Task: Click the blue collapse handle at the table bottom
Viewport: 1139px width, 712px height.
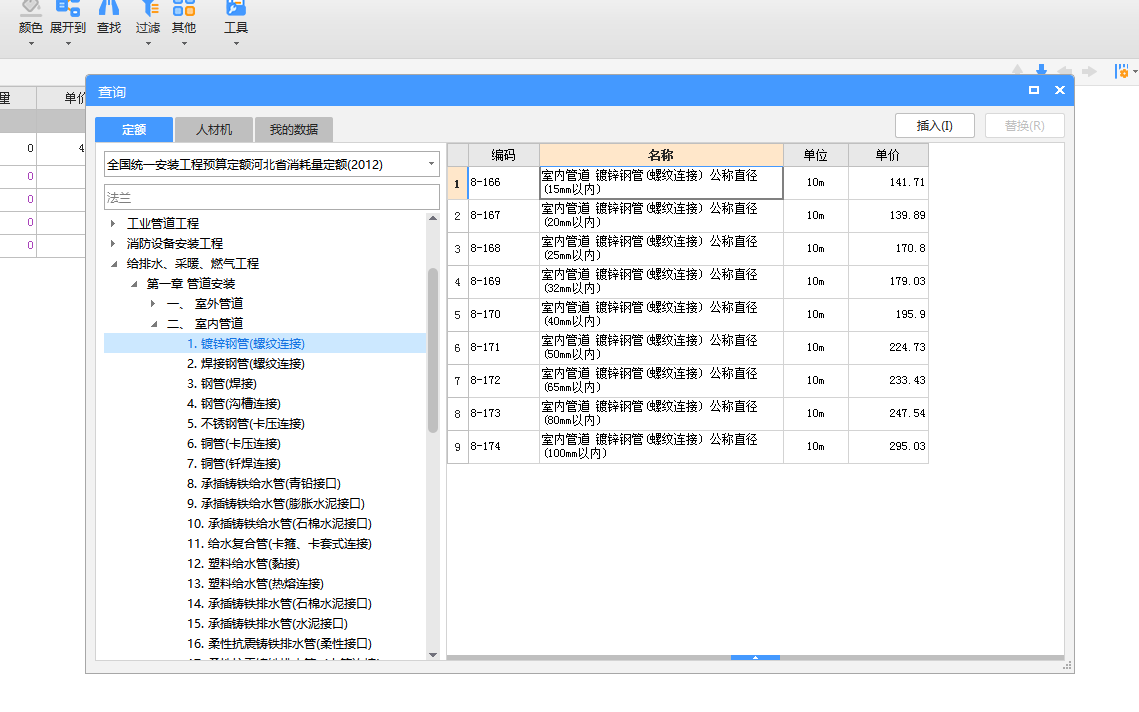Action: coord(755,658)
